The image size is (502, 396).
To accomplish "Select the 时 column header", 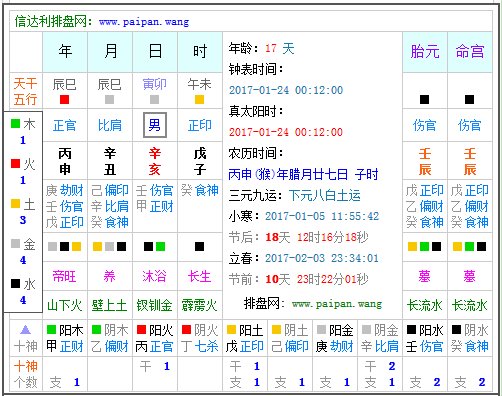I will (200, 52).
